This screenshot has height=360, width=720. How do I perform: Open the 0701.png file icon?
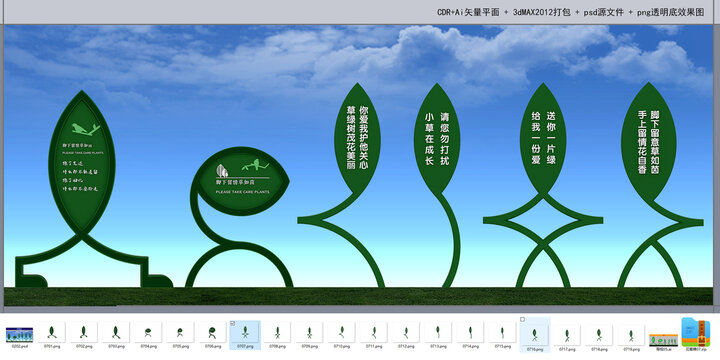click(51, 332)
